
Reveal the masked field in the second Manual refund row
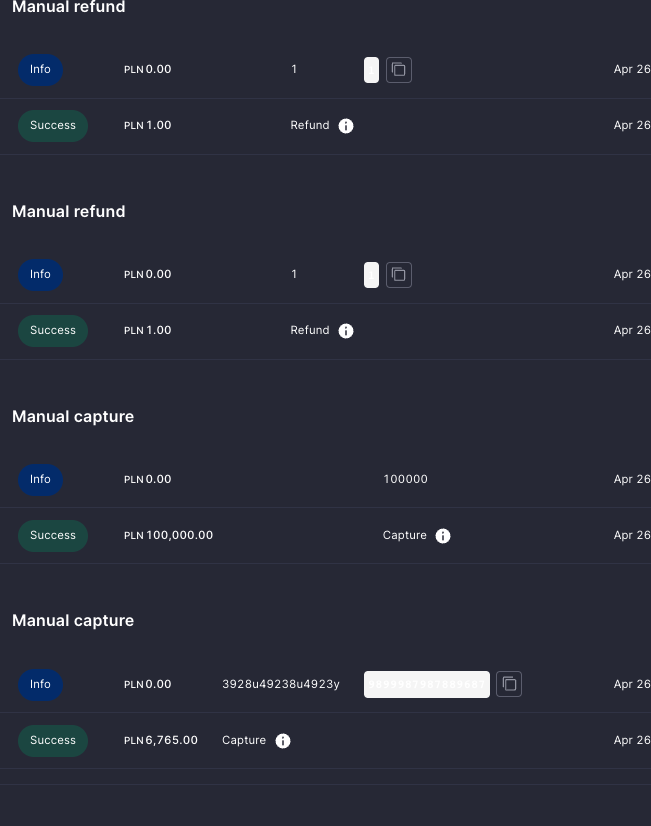click(371, 275)
